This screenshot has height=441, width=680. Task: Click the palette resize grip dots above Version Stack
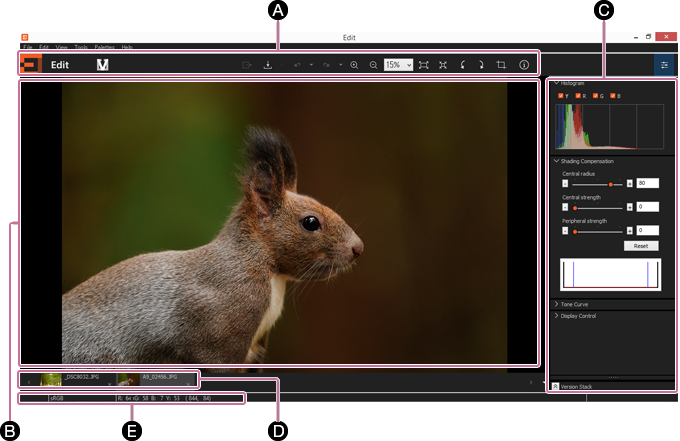click(613, 378)
